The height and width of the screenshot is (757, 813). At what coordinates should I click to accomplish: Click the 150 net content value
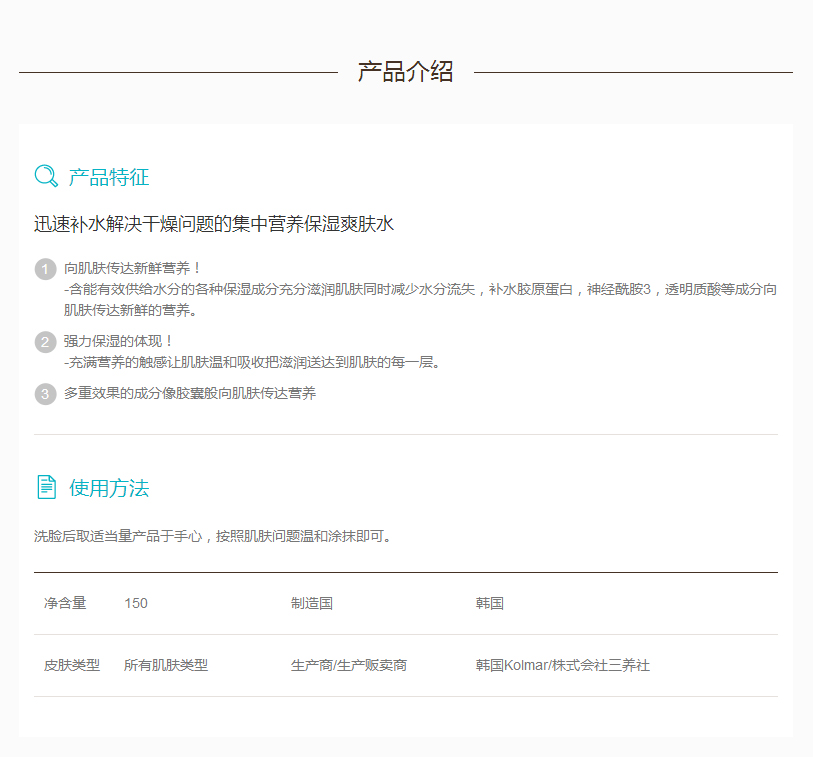(x=136, y=604)
